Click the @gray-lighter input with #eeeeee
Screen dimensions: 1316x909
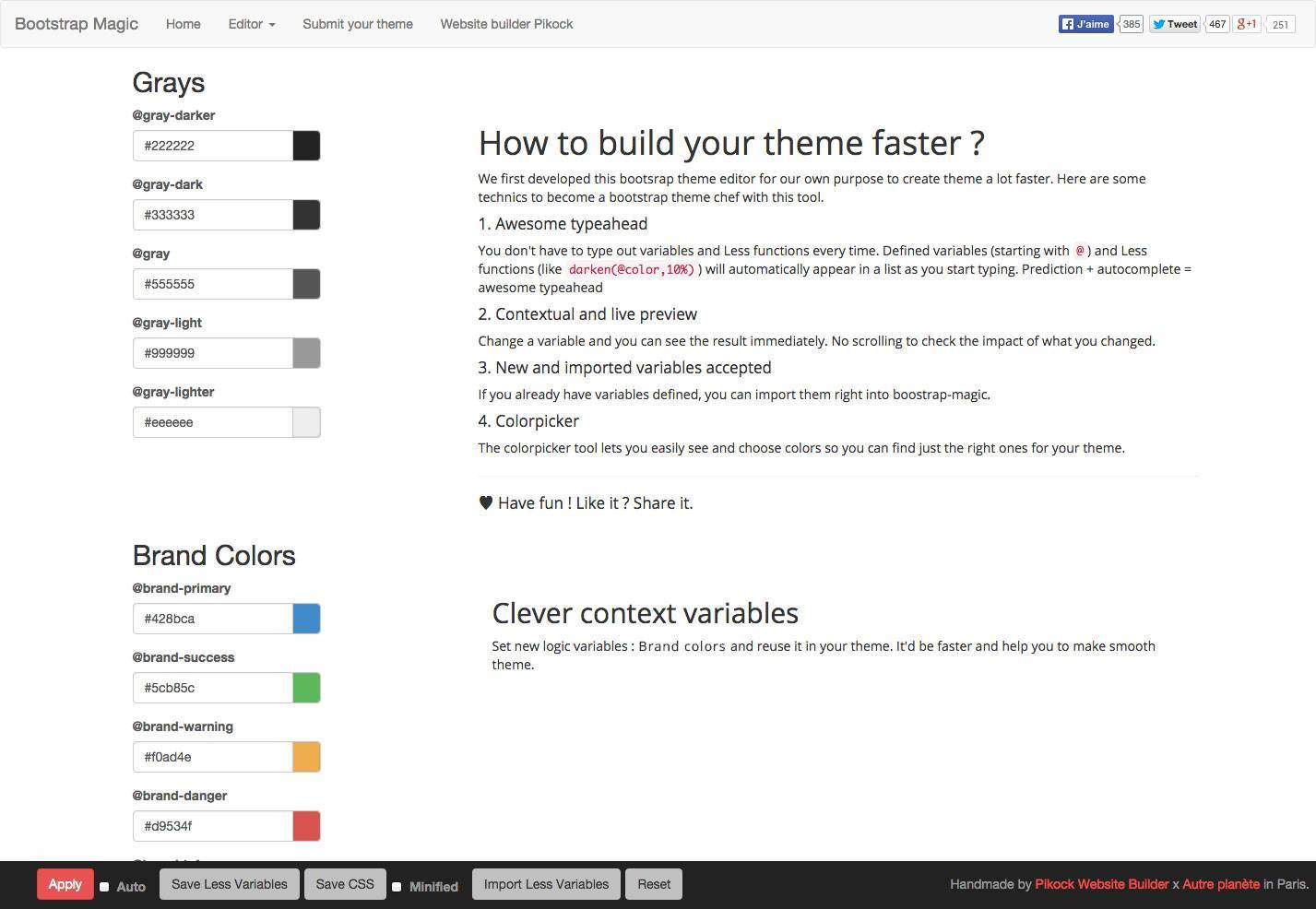point(213,422)
